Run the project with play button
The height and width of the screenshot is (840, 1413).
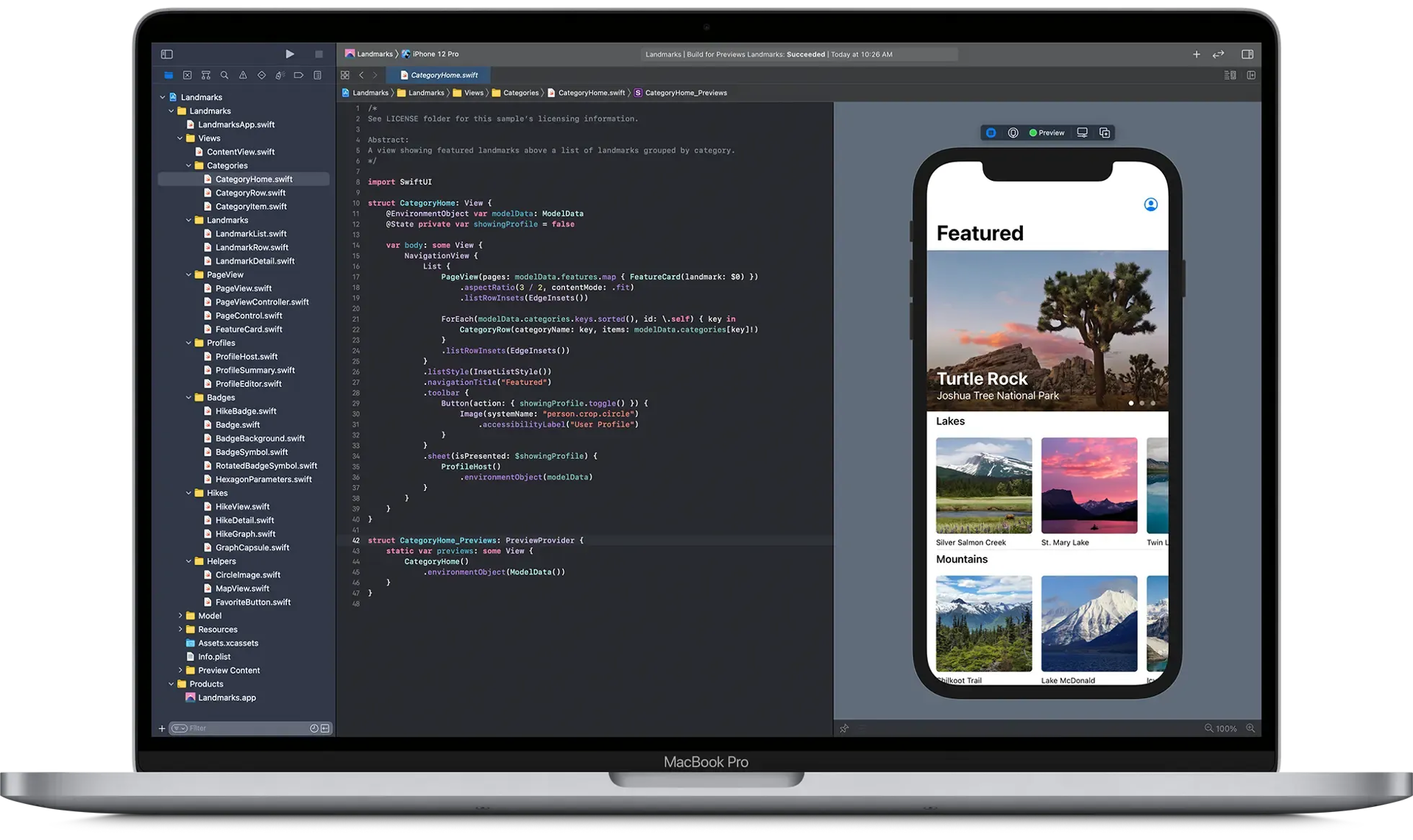290,54
